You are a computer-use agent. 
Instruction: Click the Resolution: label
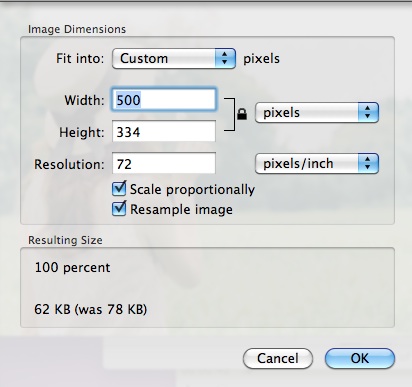(69, 164)
